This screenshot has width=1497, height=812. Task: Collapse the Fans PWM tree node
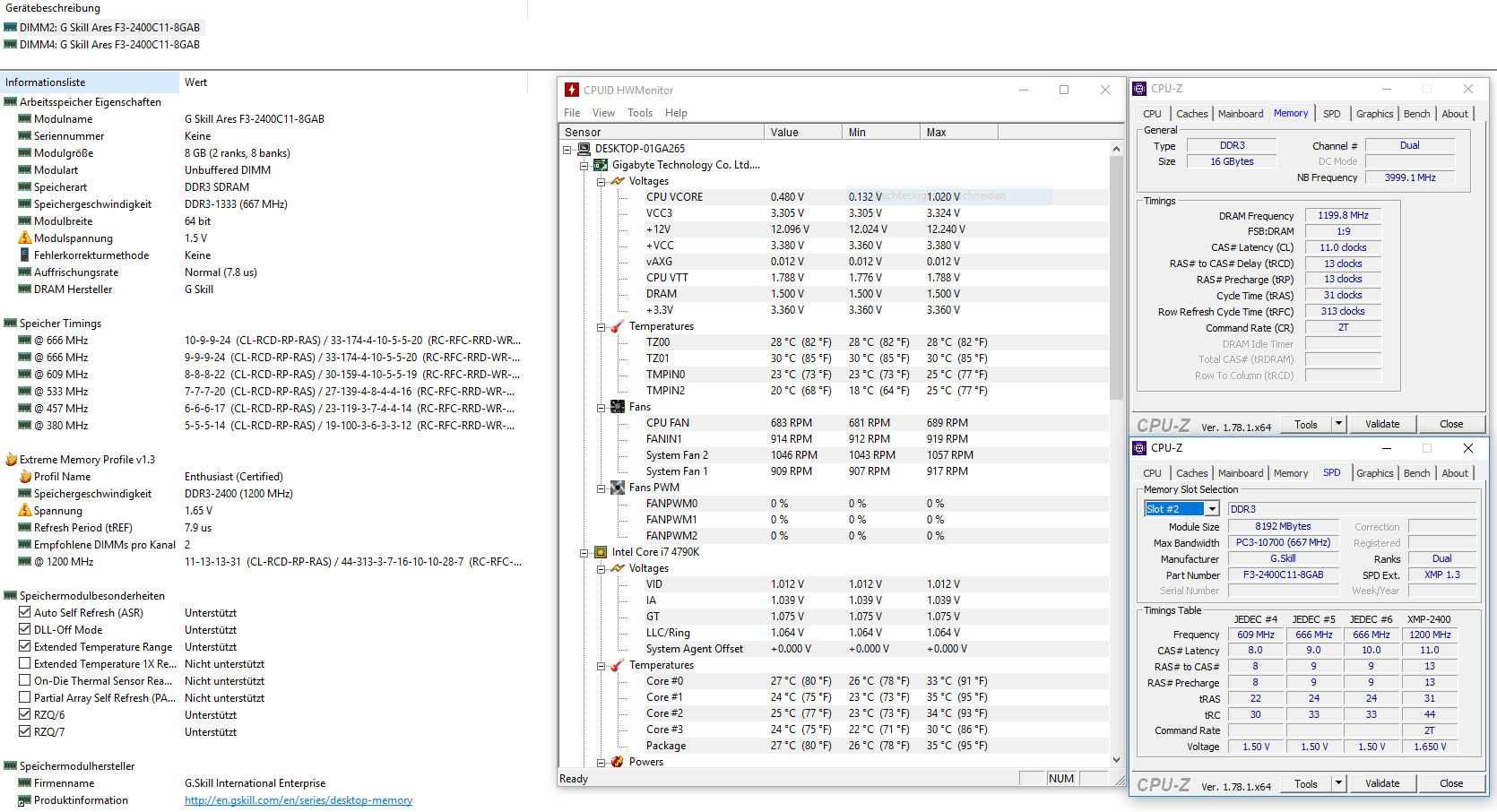(601, 488)
